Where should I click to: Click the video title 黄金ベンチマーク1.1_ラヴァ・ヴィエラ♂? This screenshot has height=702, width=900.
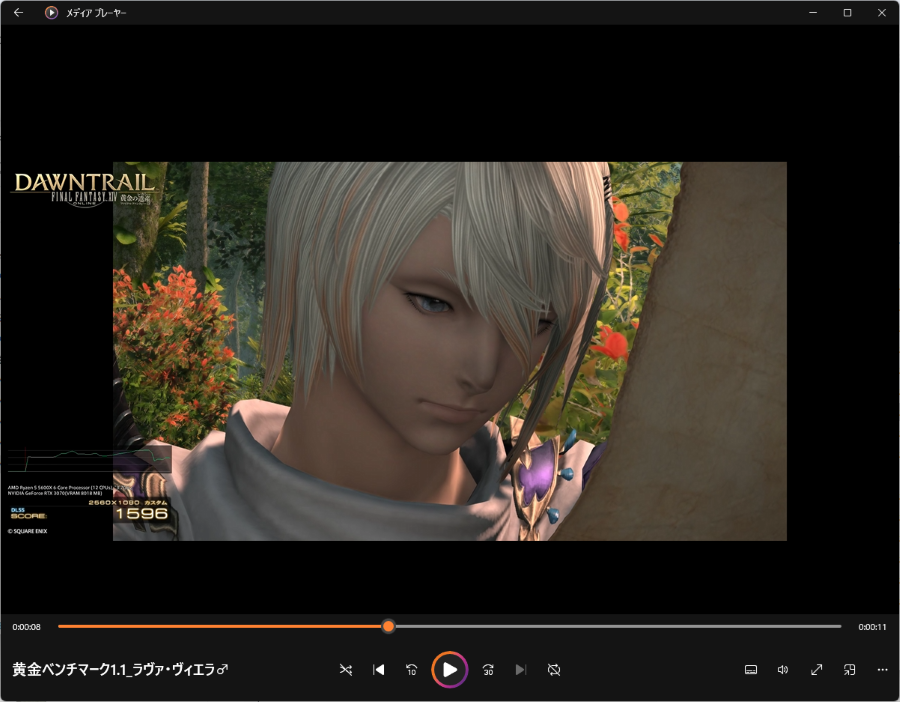pyautogui.click(x=120, y=669)
